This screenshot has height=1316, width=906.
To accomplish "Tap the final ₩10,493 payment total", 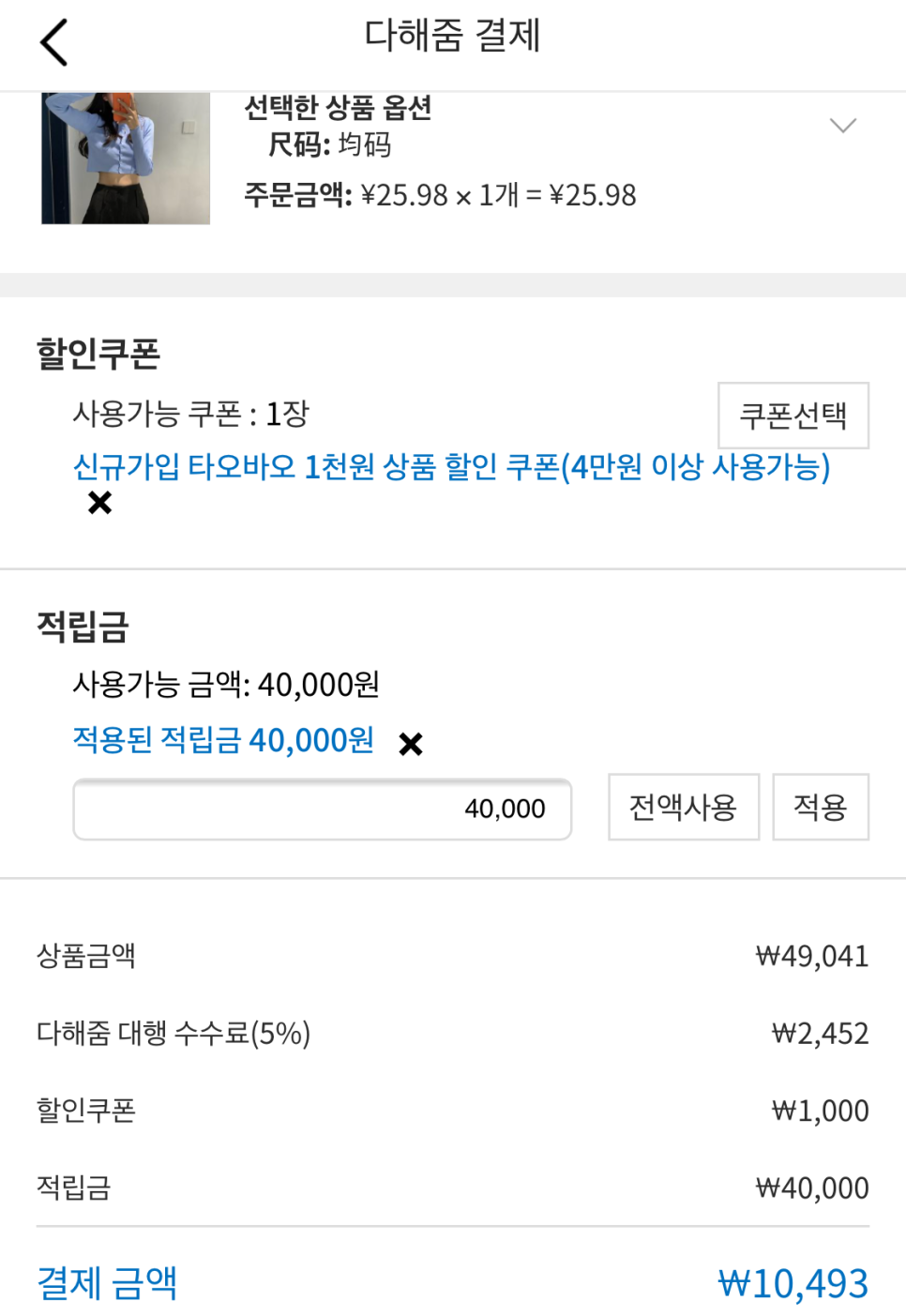I will 793,1283.
